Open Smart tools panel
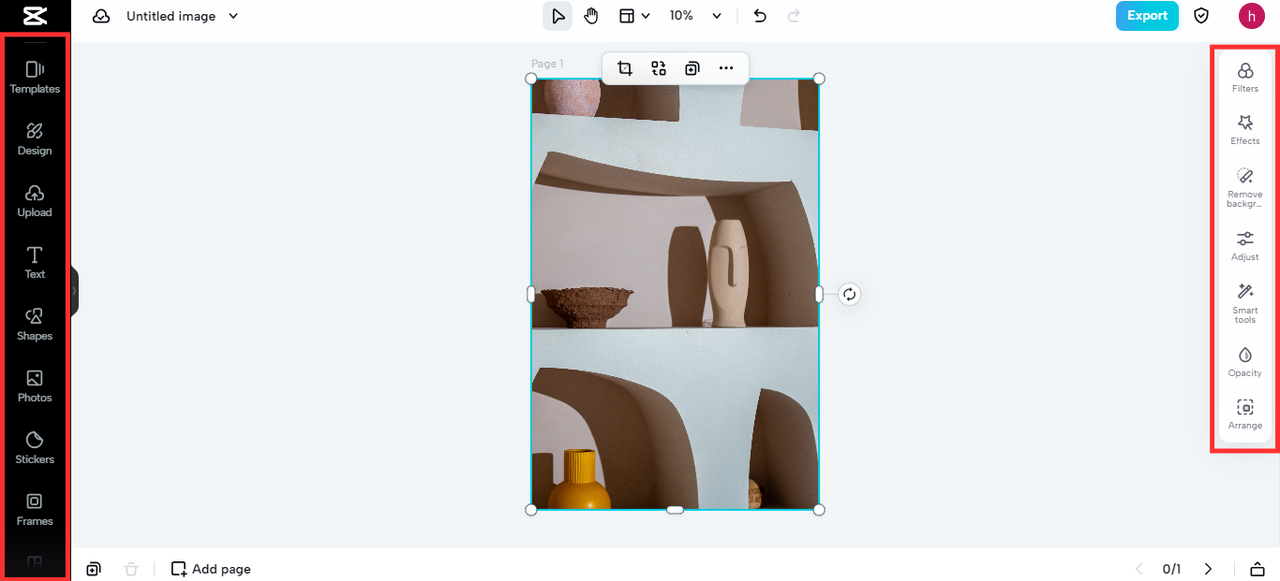Viewport: 1280px width, 581px height. (1245, 303)
